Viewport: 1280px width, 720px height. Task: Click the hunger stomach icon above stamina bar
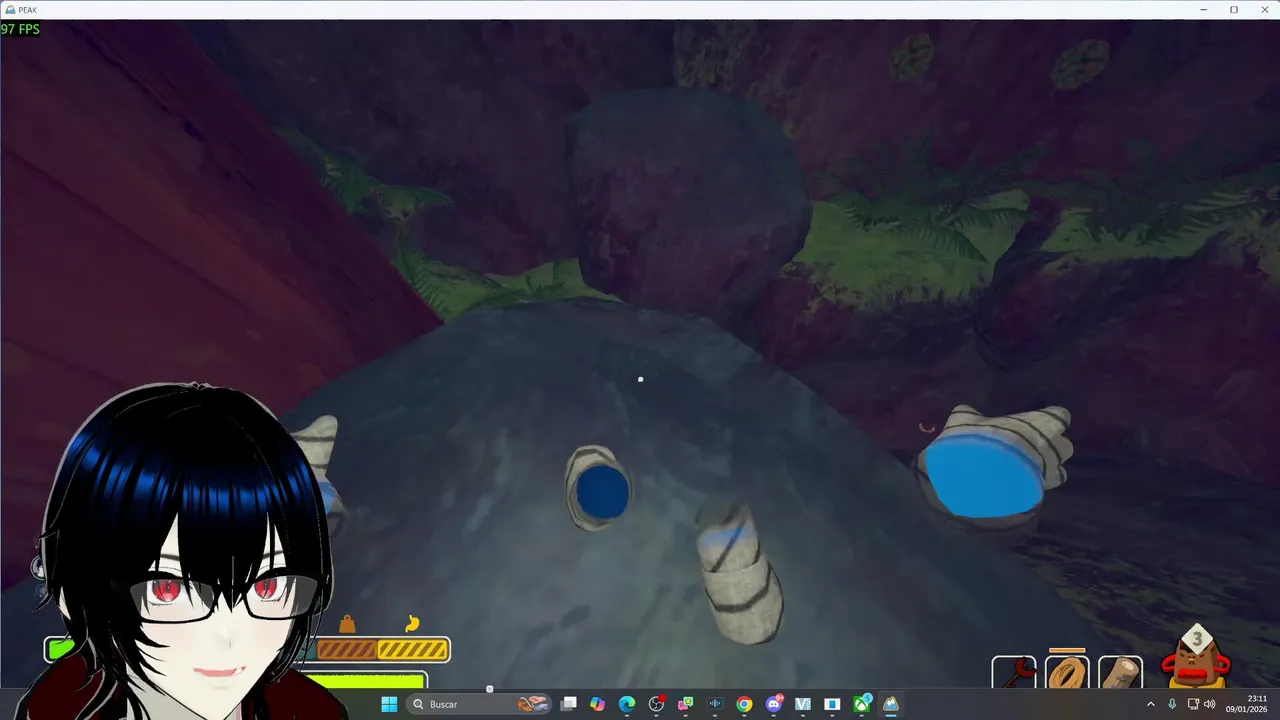click(x=412, y=624)
